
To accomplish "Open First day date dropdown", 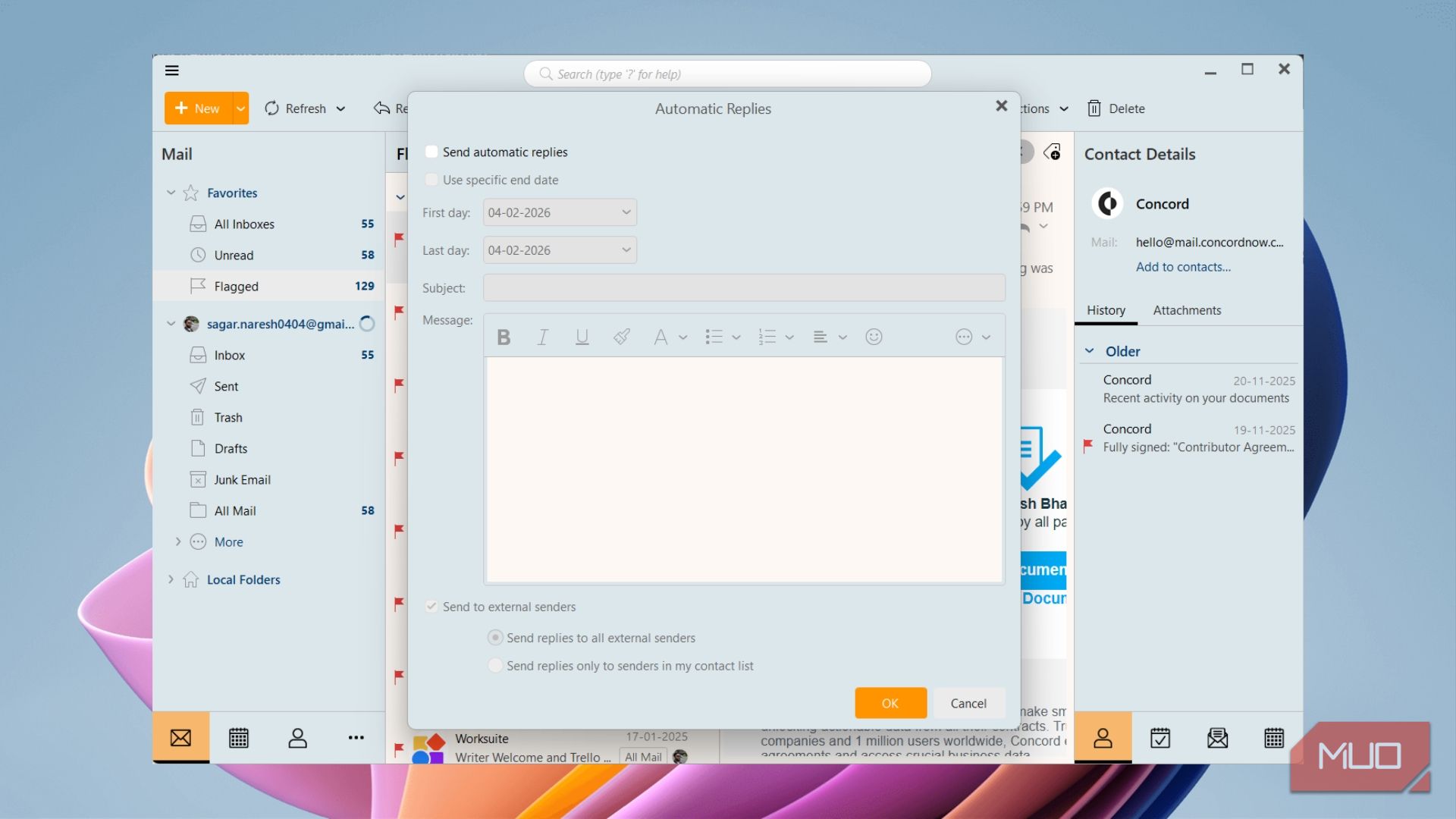I will point(626,212).
